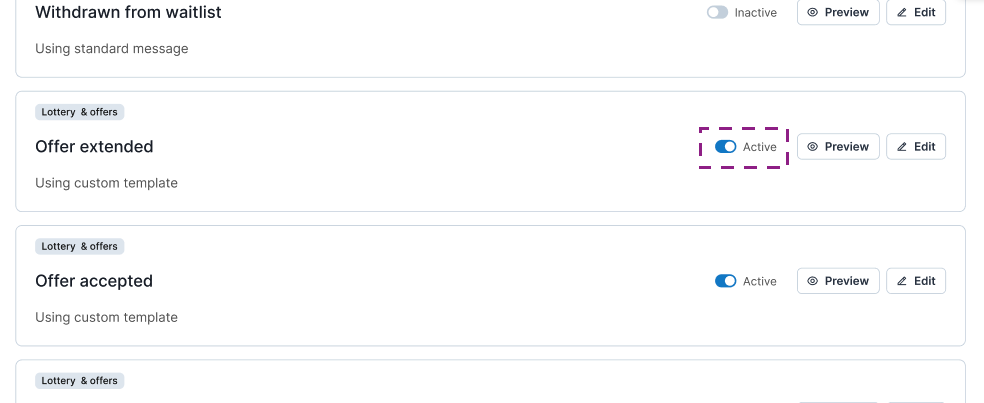The image size is (984, 403).
Task: Select the Offer extended title
Action: 94,147
